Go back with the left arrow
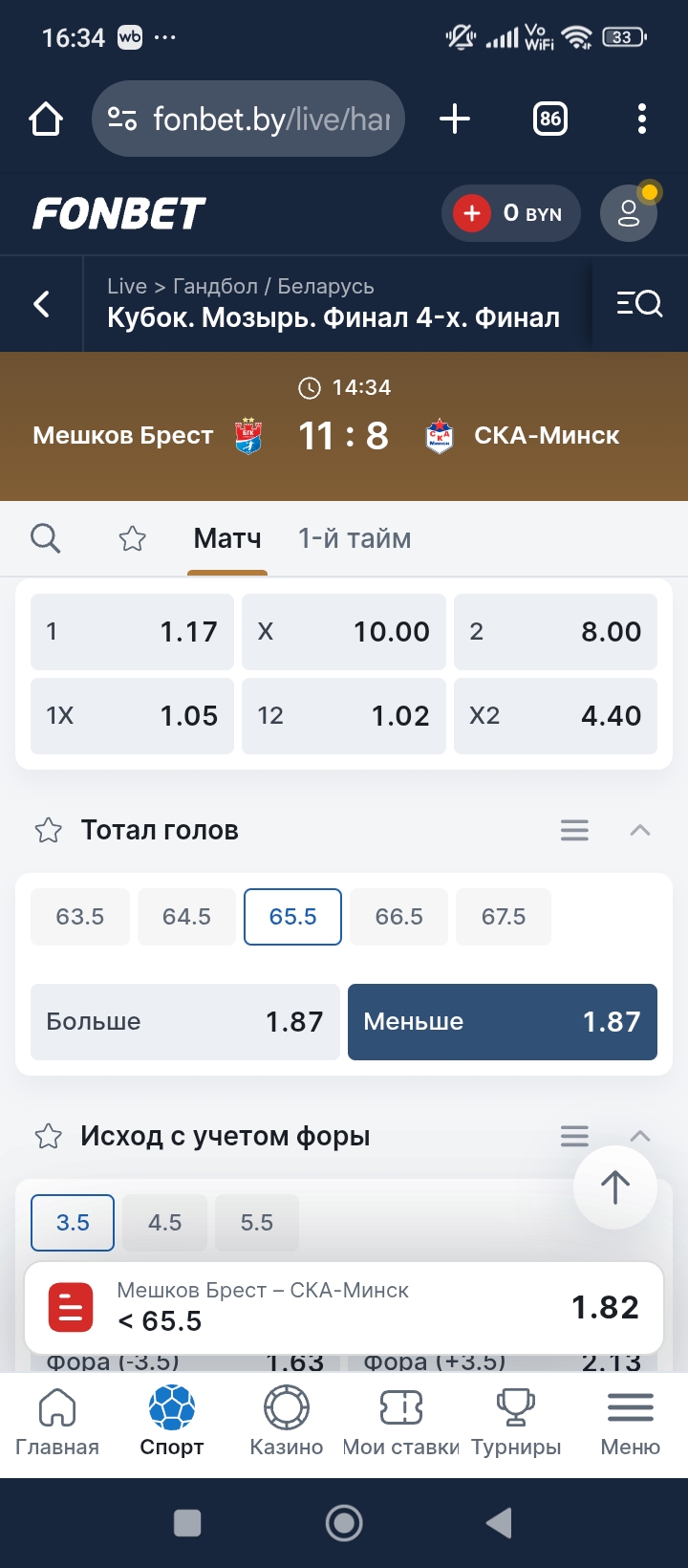The image size is (688, 1568). [x=42, y=304]
